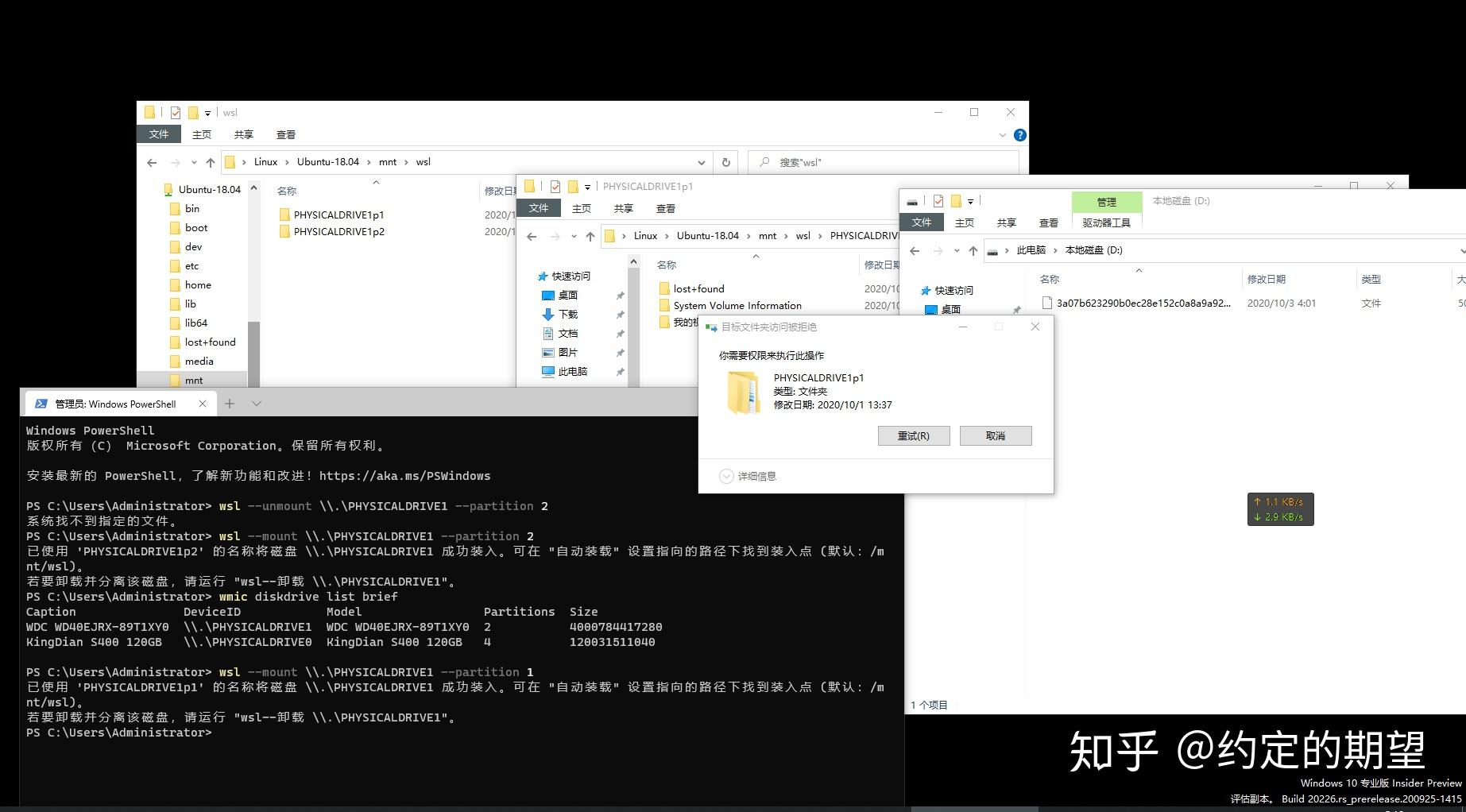The image size is (1466, 812).
Task: Click the back arrow in the D: drive window
Action: [915, 250]
